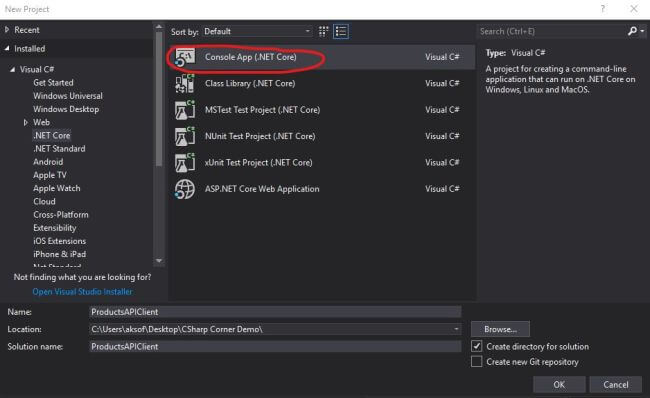Viewport: 650px width, 398px height.
Task: Open the Location path dropdown arrow
Action: (x=456, y=329)
